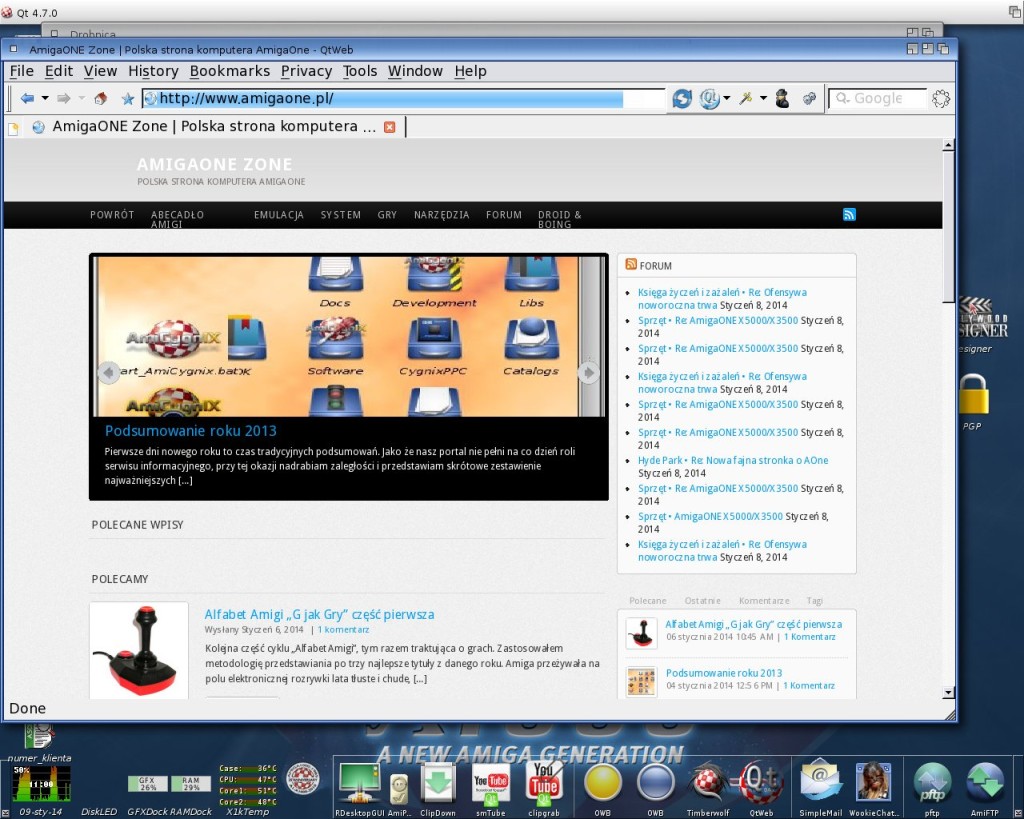
Task: Select the numer_klienta desktop file icon
Action: tap(39, 737)
